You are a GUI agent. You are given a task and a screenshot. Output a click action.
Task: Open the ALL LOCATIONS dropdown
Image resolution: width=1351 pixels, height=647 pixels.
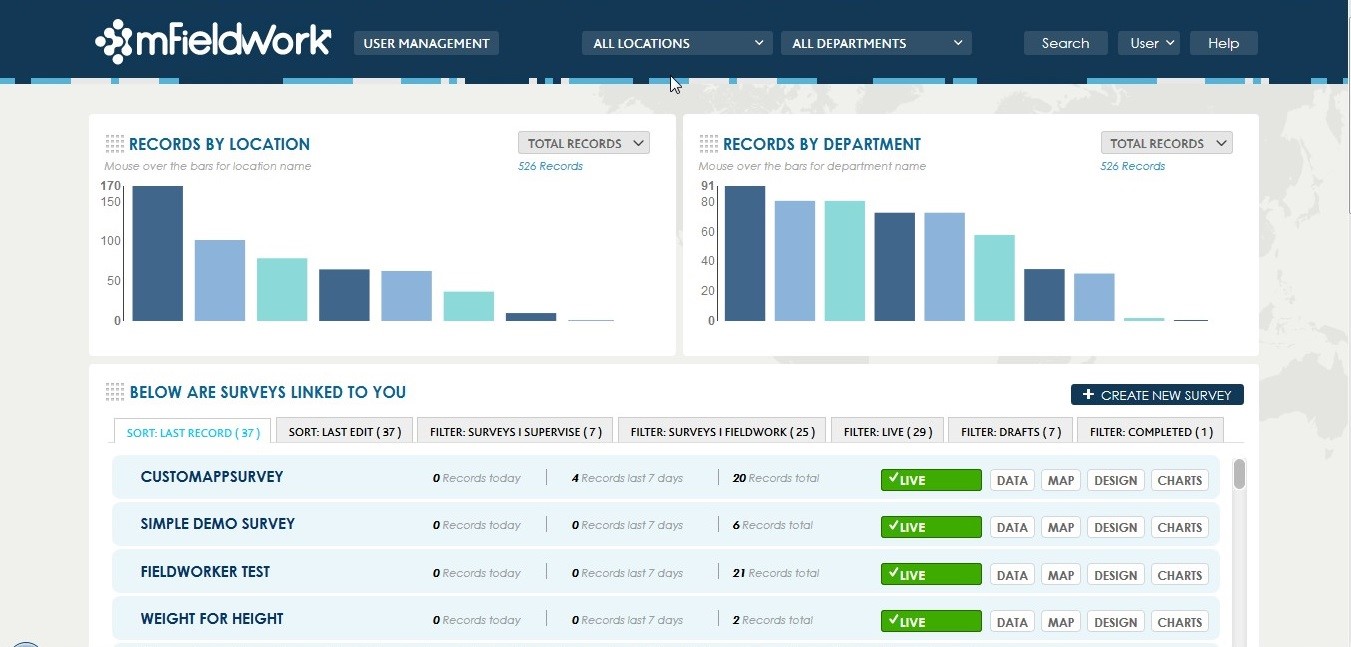[676, 43]
